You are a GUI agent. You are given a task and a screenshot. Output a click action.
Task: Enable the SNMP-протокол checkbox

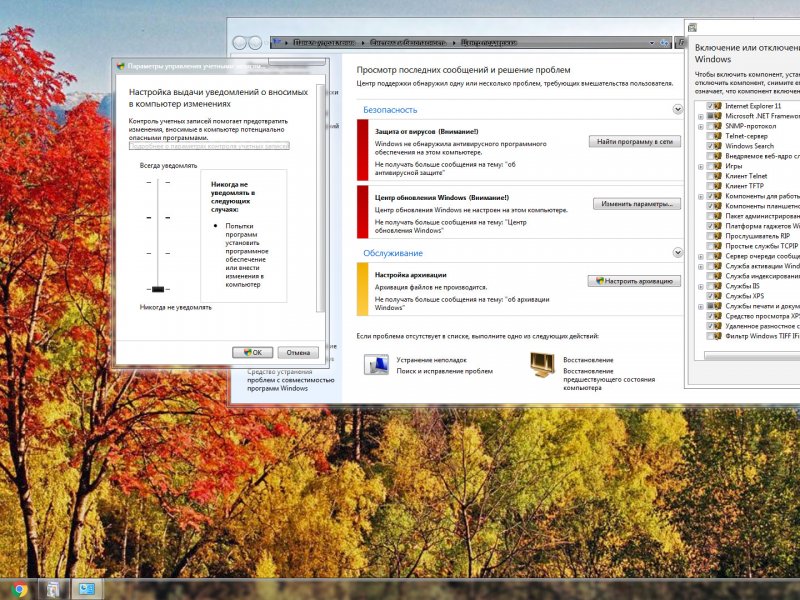pos(710,126)
